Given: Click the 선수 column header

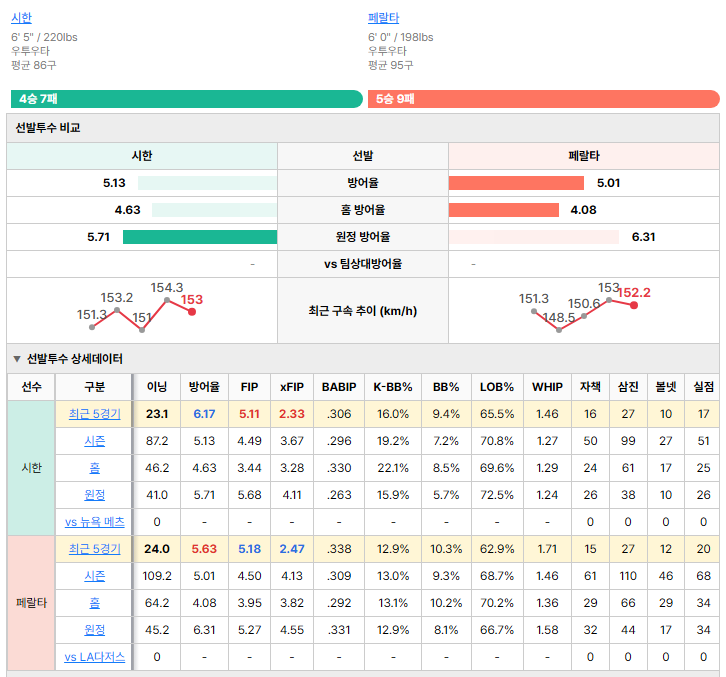Looking at the screenshot, I should pos(31,387).
